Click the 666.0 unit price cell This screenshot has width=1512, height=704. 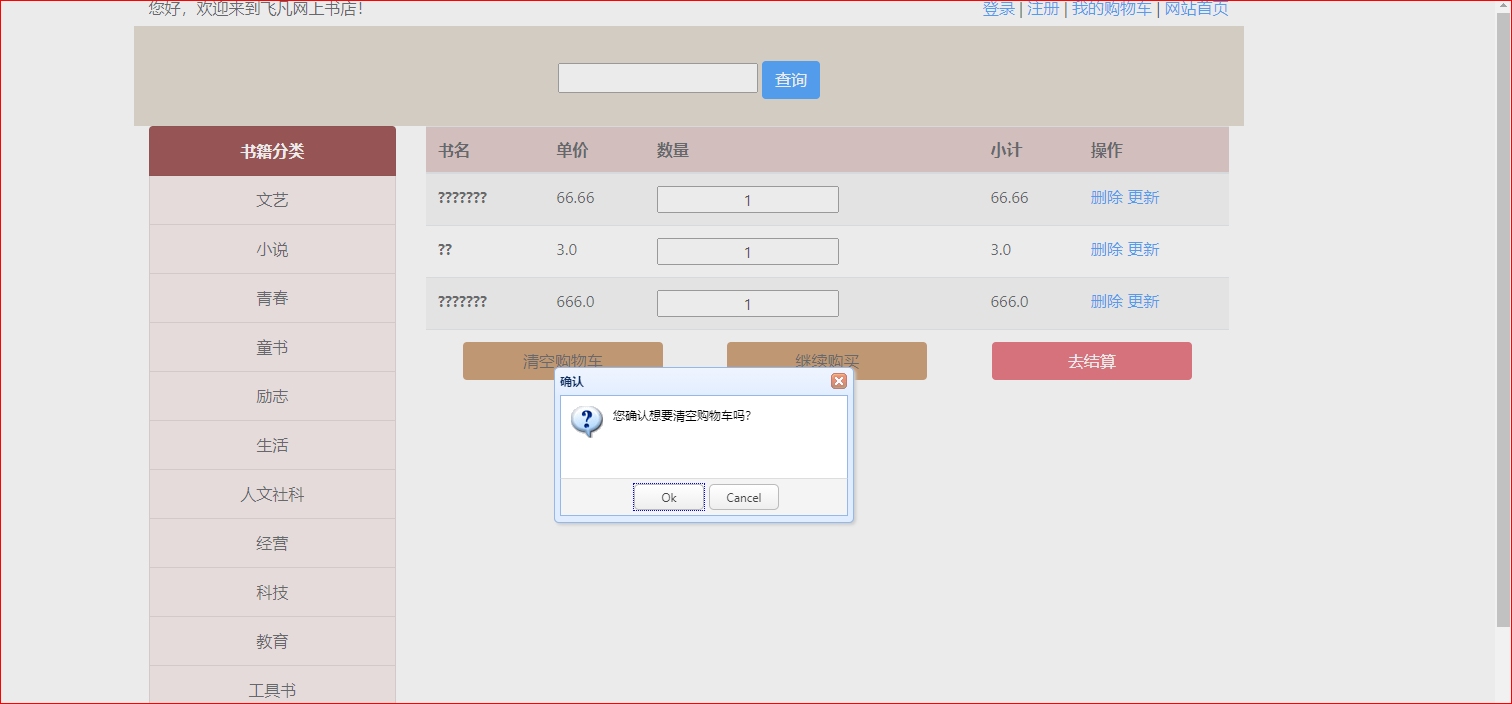pyautogui.click(x=576, y=302)
